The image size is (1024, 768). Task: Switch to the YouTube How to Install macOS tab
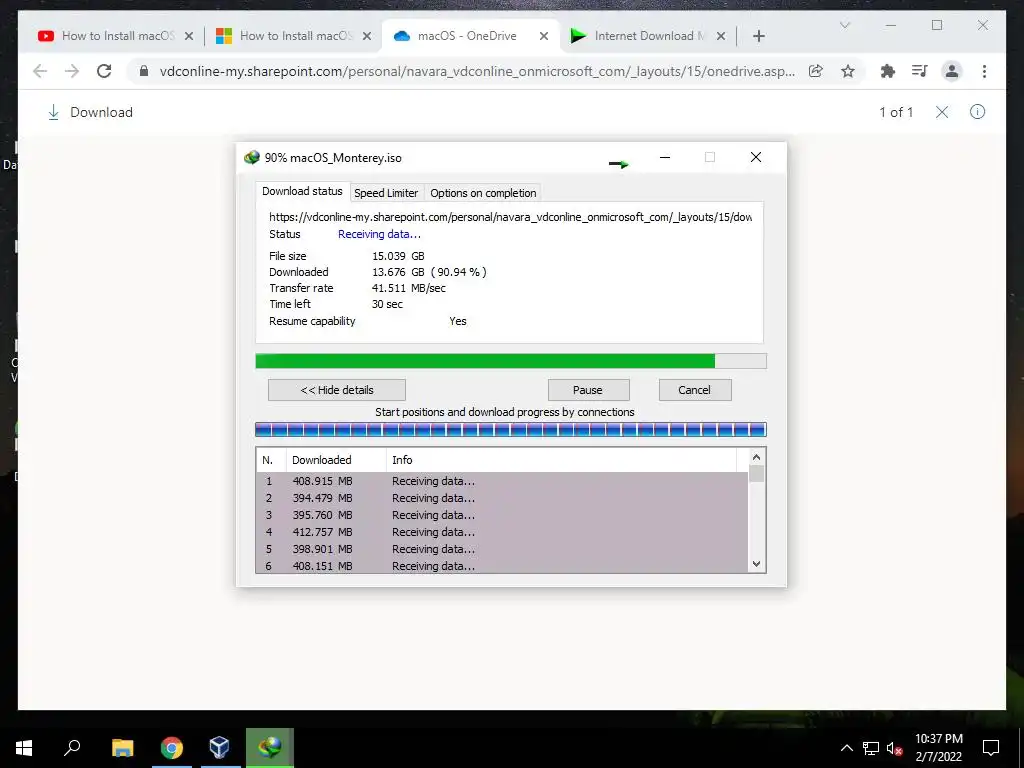click(x=118, y=36)
